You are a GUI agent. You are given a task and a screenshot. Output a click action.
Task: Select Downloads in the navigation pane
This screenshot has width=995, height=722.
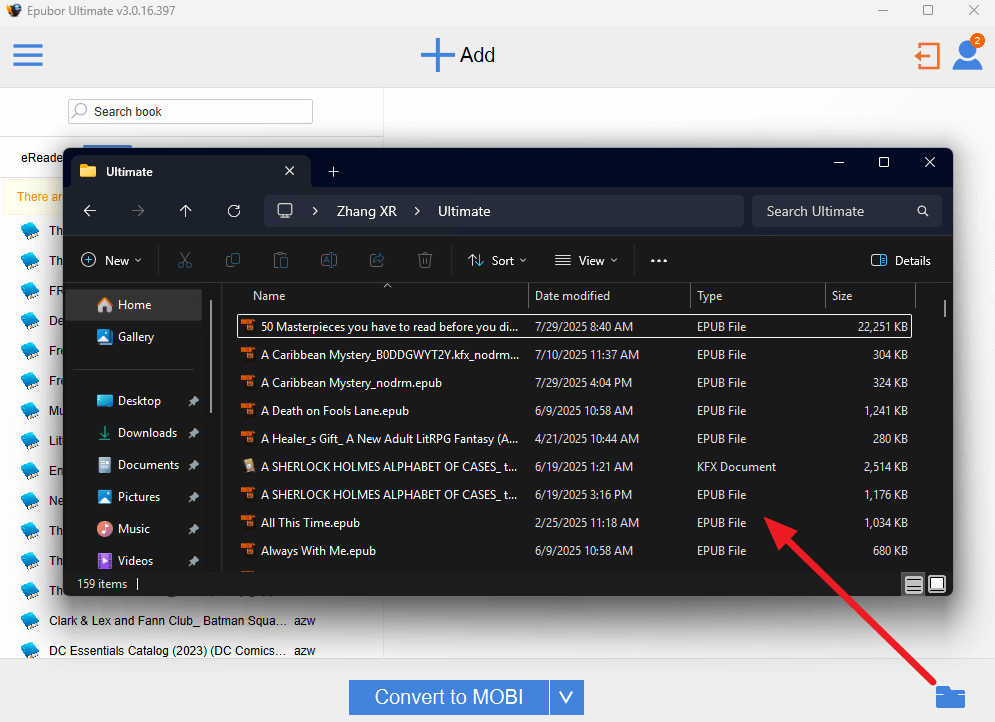click(147, 433)
